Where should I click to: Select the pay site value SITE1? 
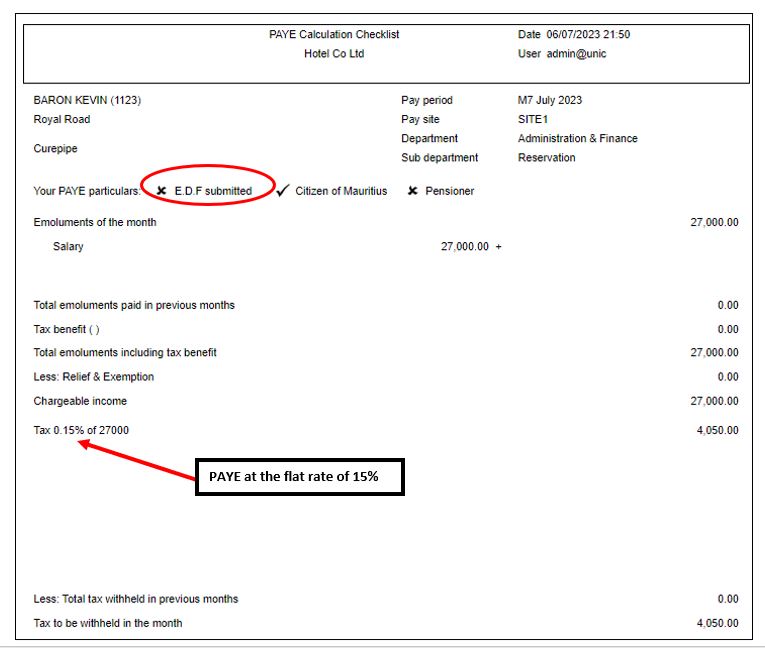(x=535, y=120)
